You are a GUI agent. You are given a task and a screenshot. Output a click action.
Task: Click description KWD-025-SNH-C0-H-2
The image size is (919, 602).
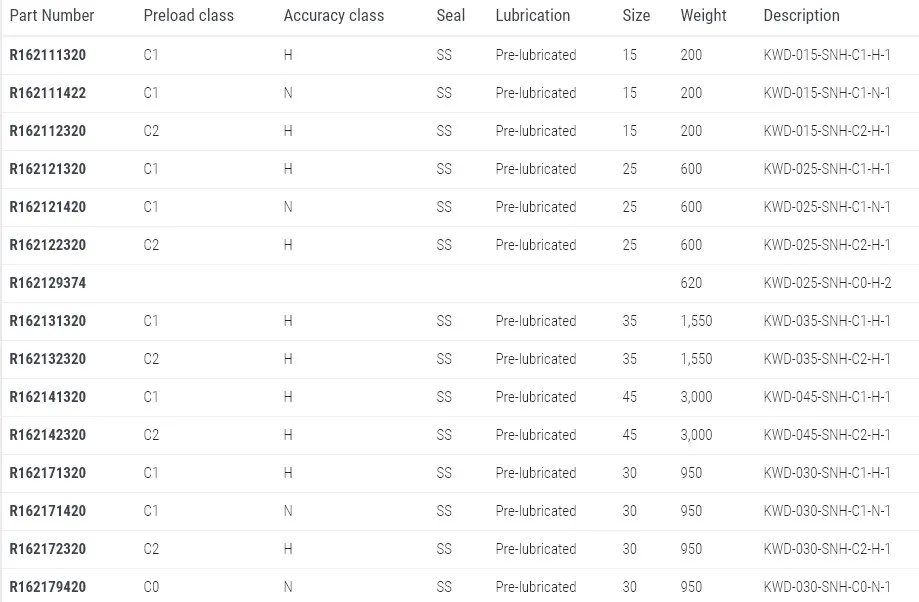827,283
